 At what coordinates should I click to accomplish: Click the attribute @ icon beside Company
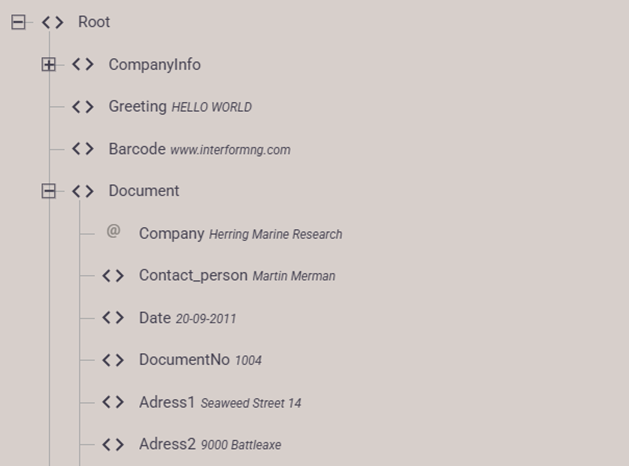point(113,232)
